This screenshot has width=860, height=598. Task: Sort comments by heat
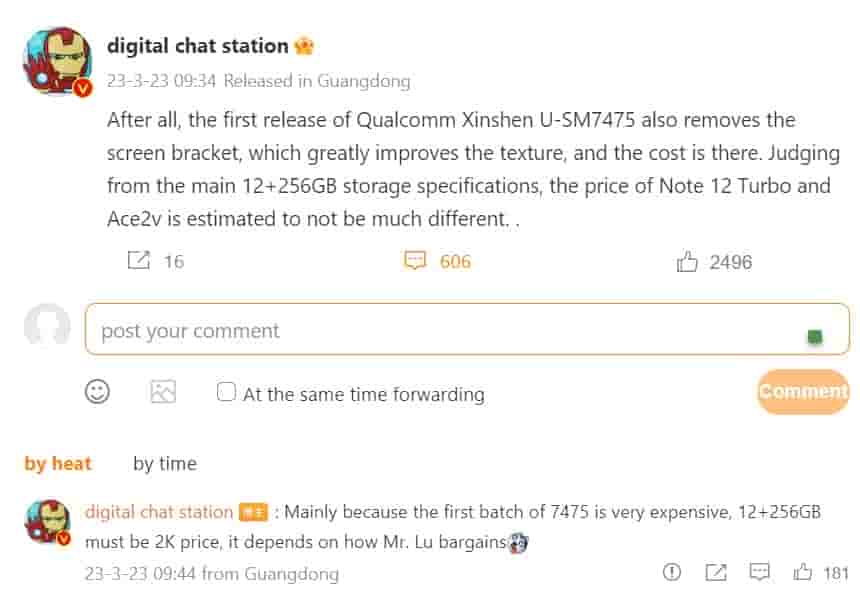coord(58,463)
